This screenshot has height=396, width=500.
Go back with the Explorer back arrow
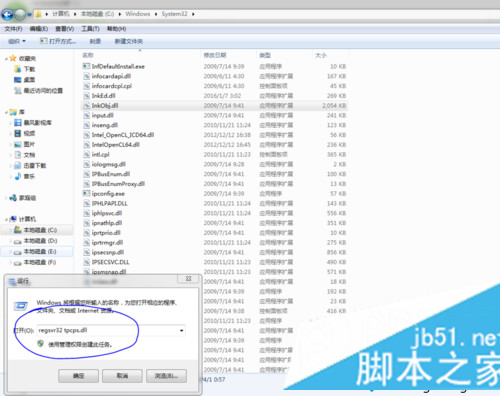pos(7,14)
